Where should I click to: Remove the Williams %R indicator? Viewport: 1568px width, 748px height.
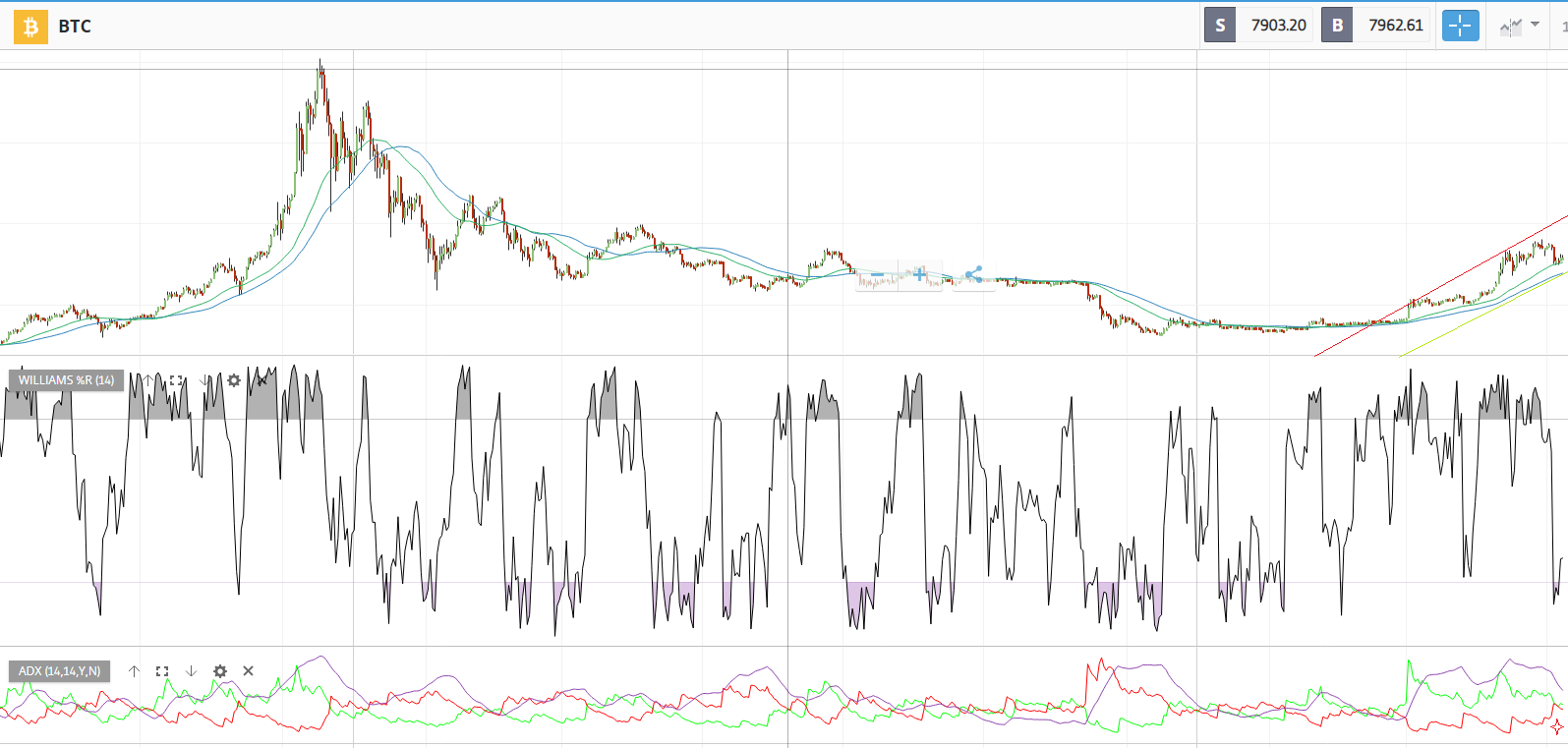[262, 380]
